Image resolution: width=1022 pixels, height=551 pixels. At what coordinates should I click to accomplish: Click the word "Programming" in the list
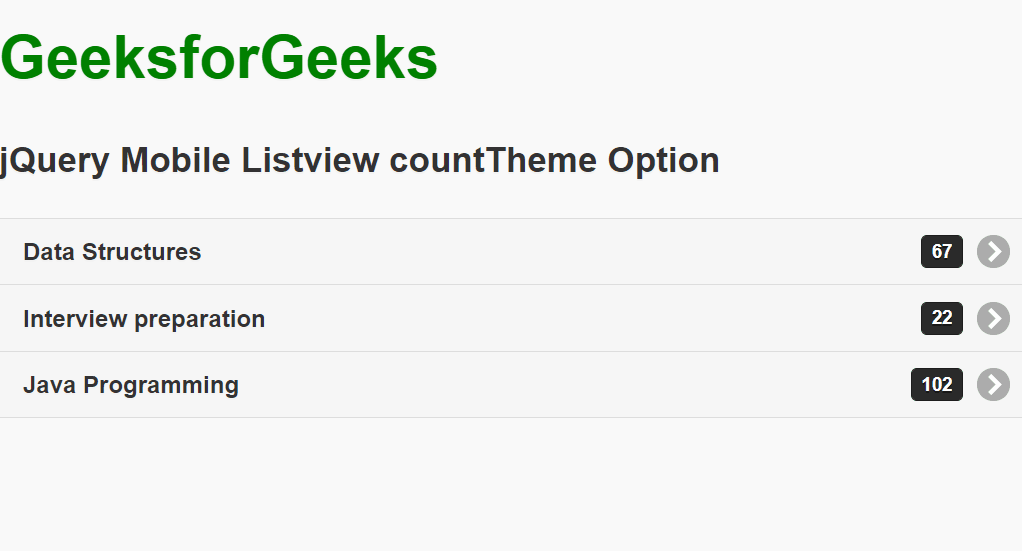[x=161, y=385]
